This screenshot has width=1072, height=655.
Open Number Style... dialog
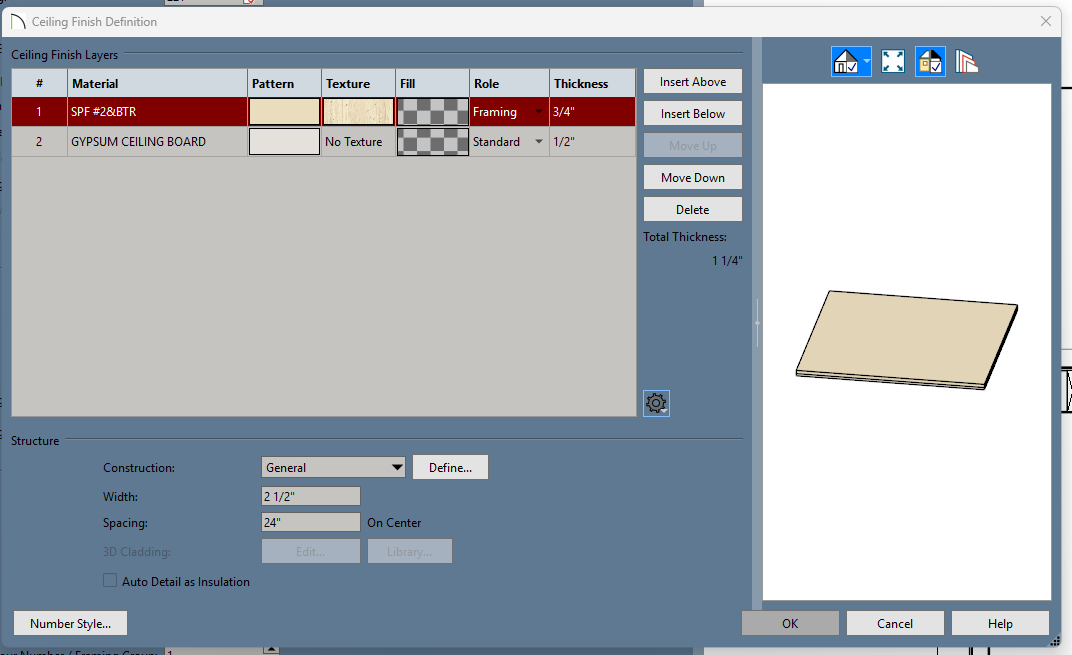click(x=70, y=623)
